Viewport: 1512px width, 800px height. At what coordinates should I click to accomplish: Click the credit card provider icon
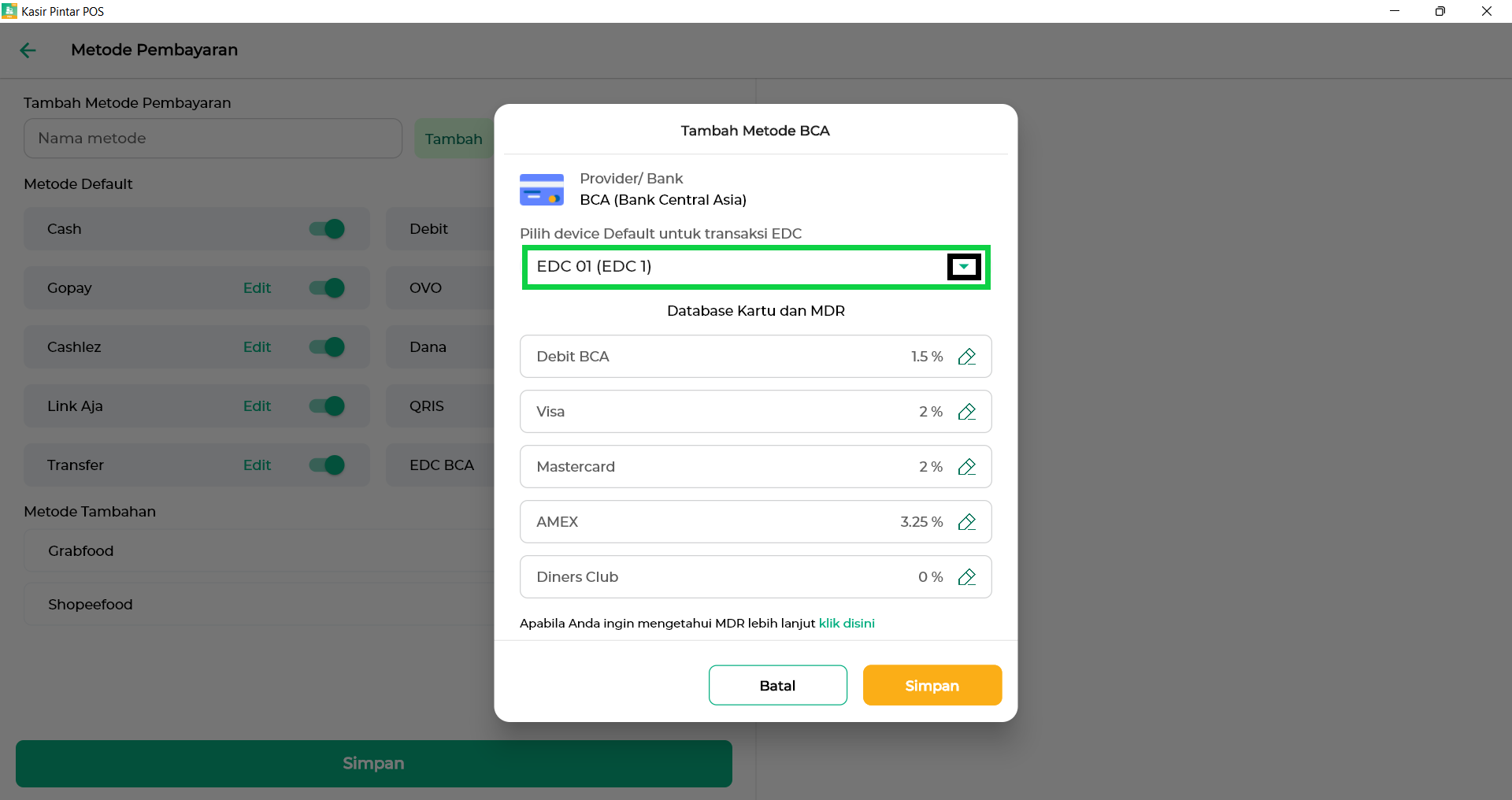coord(542,190)
